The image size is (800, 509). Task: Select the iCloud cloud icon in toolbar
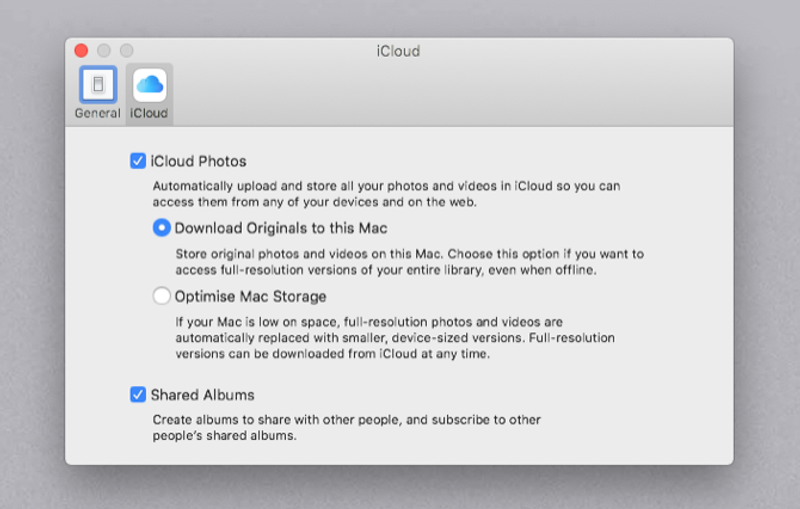(149, 85)
